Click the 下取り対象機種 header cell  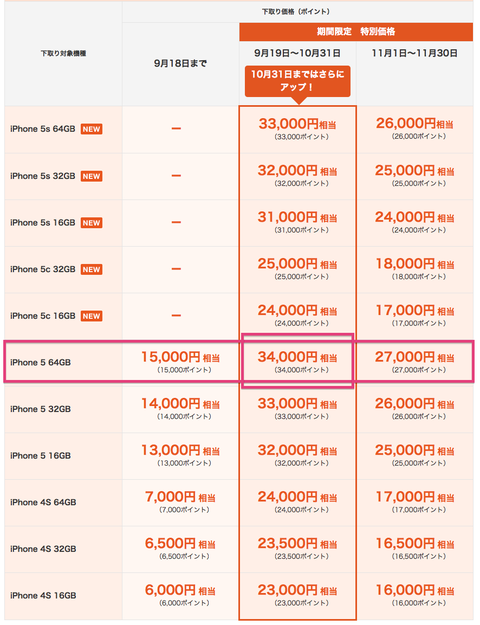[63, 53]
